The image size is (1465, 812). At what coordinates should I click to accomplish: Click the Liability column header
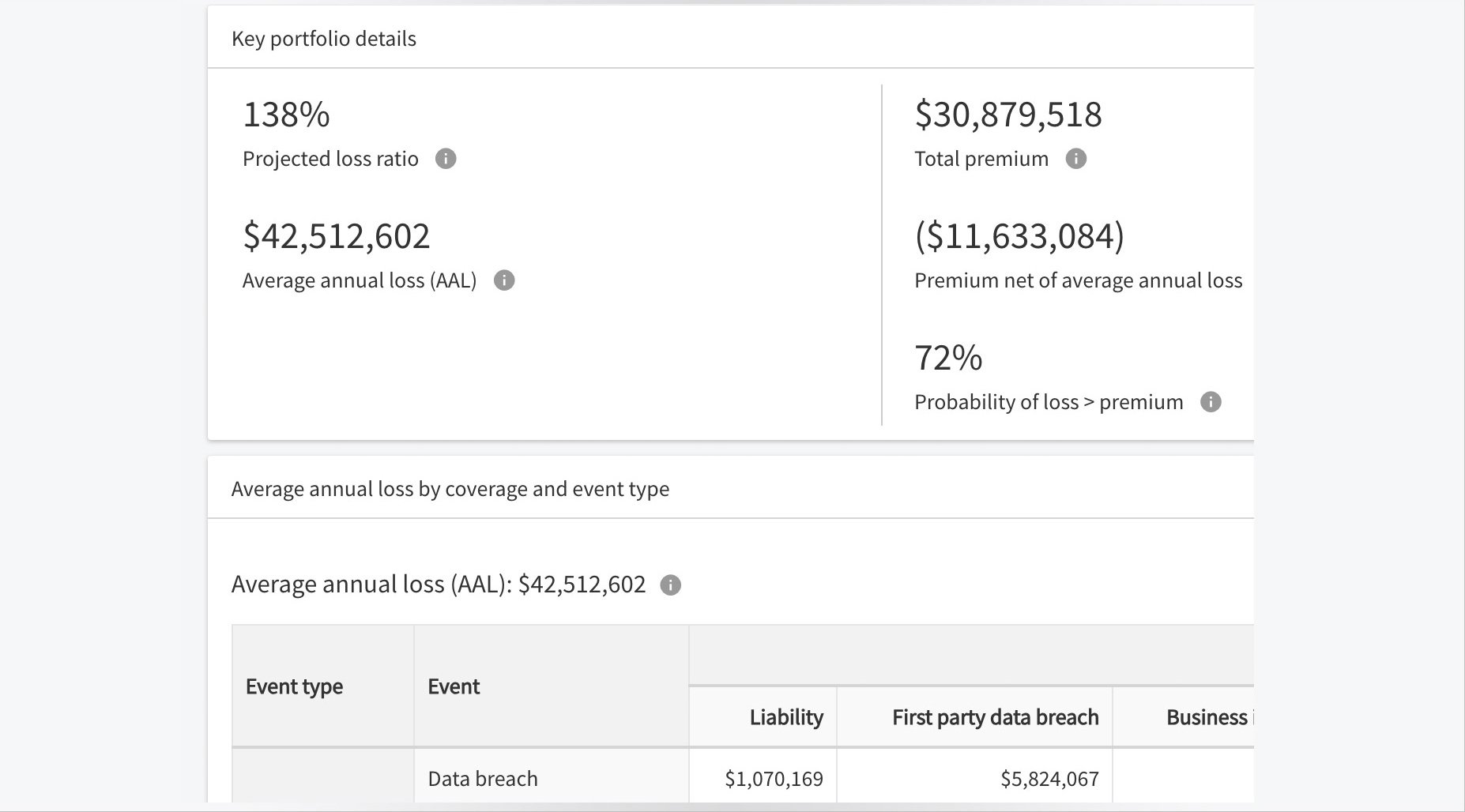(785, 717)
